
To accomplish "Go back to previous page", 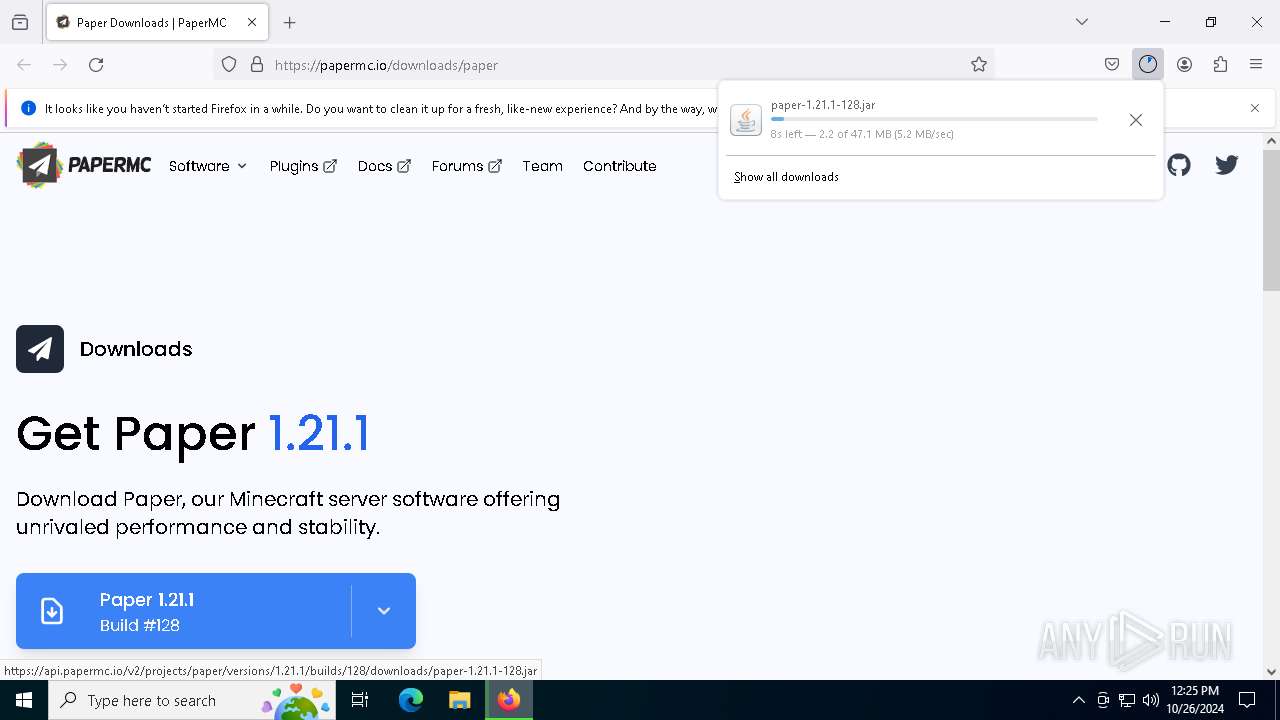I will point(24,65).
